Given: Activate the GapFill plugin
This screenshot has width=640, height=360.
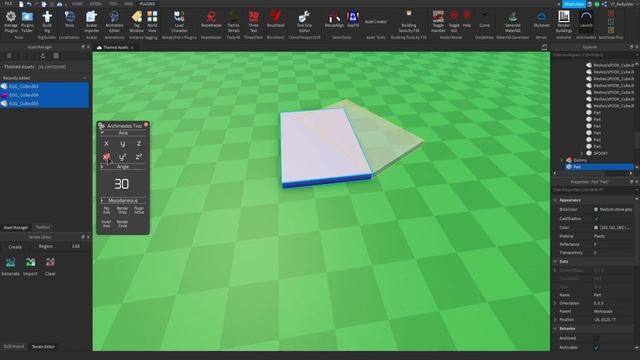Looking at the screenshot, I should pos(353,20).
